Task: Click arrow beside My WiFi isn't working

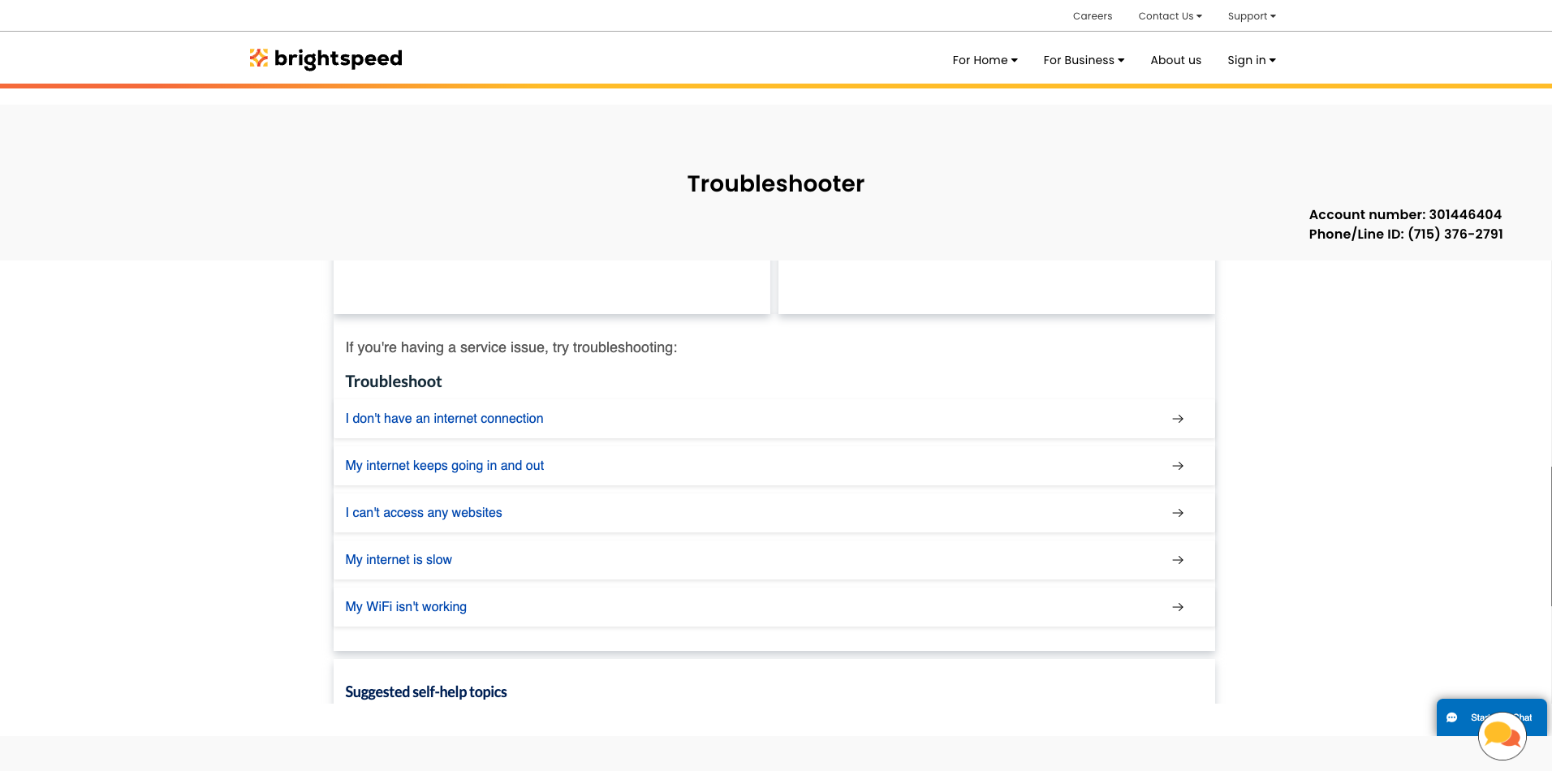Action: 1178,607
